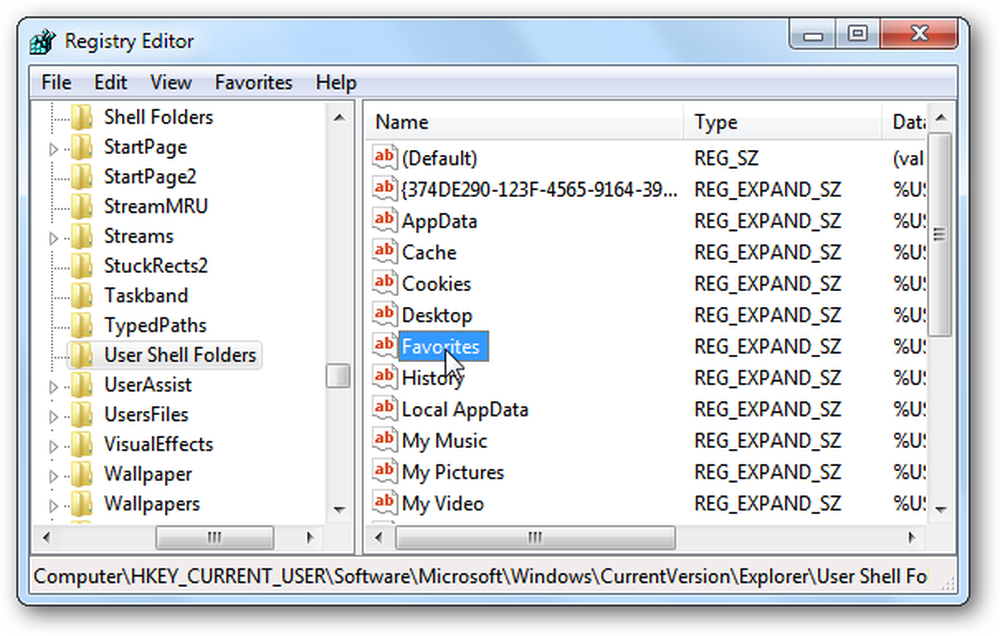Click the string icon beside Local AppData
This screenshot has height=636, width=1000.
tap(385, 408)
